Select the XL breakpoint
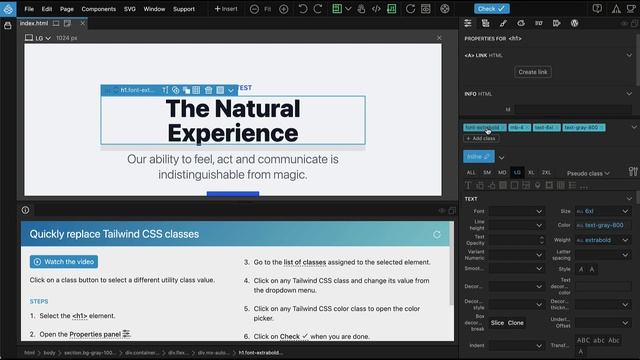The height and width of the screenshot is (360, 640). 531,173
